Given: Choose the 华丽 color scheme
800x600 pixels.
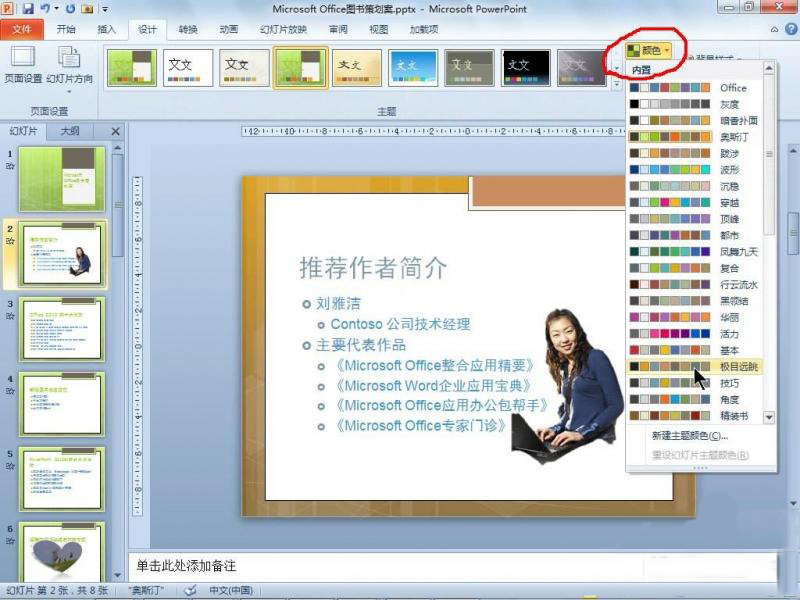Looking at the screenshot, I should point(694,317).
